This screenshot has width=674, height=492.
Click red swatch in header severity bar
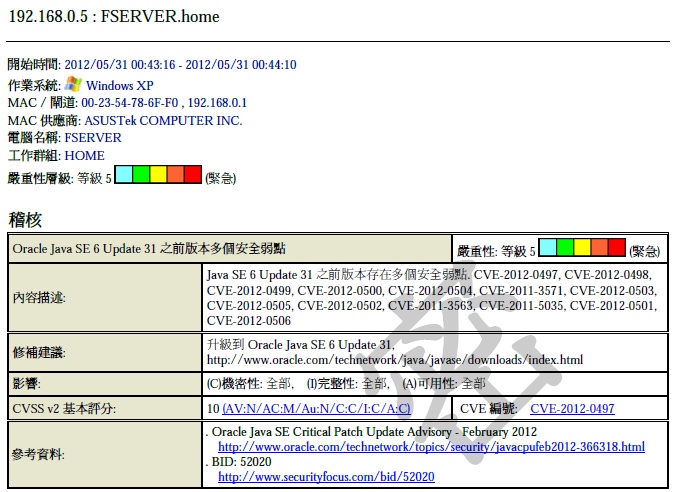tap(193, 174)
